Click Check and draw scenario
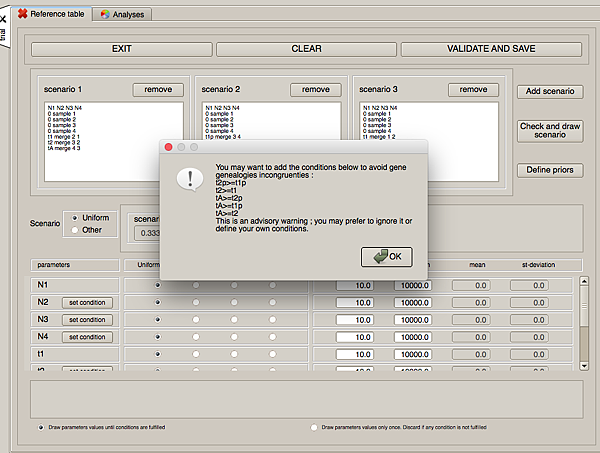This screenshot has height=453, width=600. (549, 131)
